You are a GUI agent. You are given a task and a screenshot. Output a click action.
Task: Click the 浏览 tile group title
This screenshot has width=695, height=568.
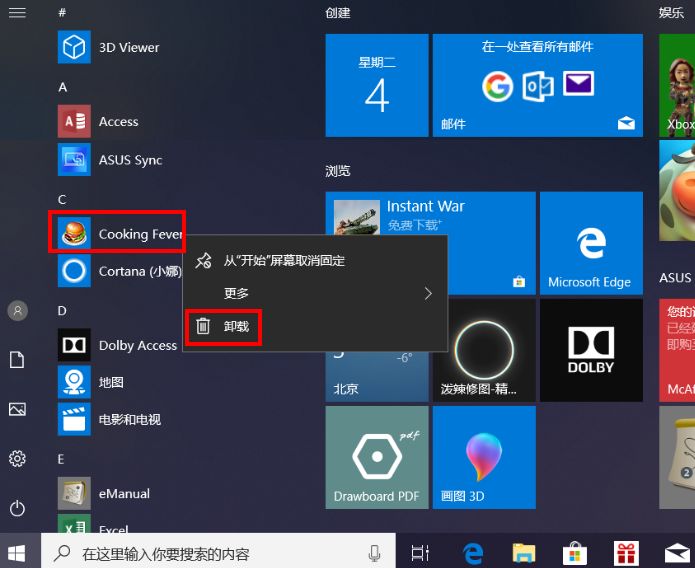point(338,171)
